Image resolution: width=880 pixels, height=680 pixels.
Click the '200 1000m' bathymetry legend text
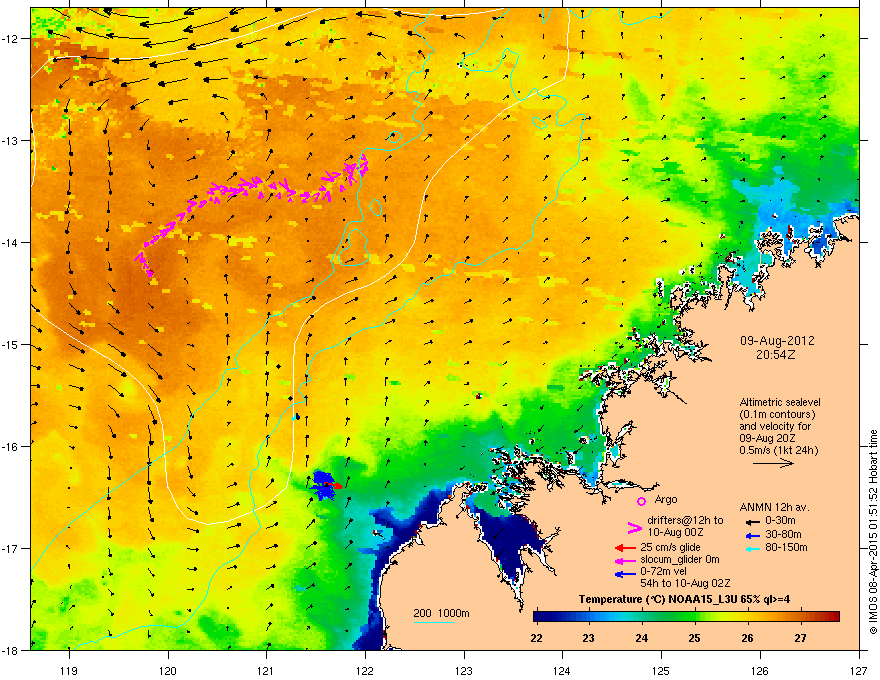(441, 613)
